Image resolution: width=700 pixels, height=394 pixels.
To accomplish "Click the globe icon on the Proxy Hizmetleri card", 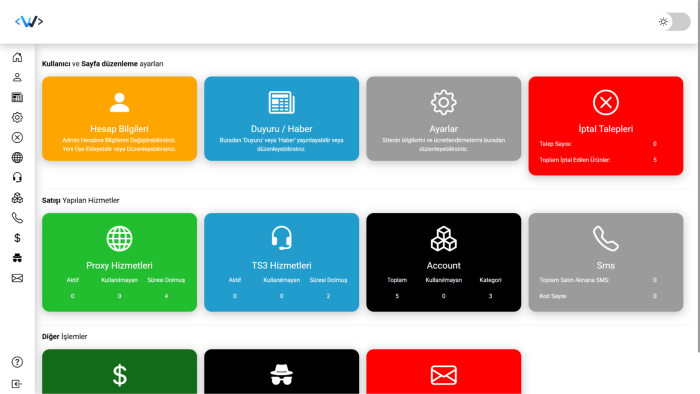I will (119, 239).
